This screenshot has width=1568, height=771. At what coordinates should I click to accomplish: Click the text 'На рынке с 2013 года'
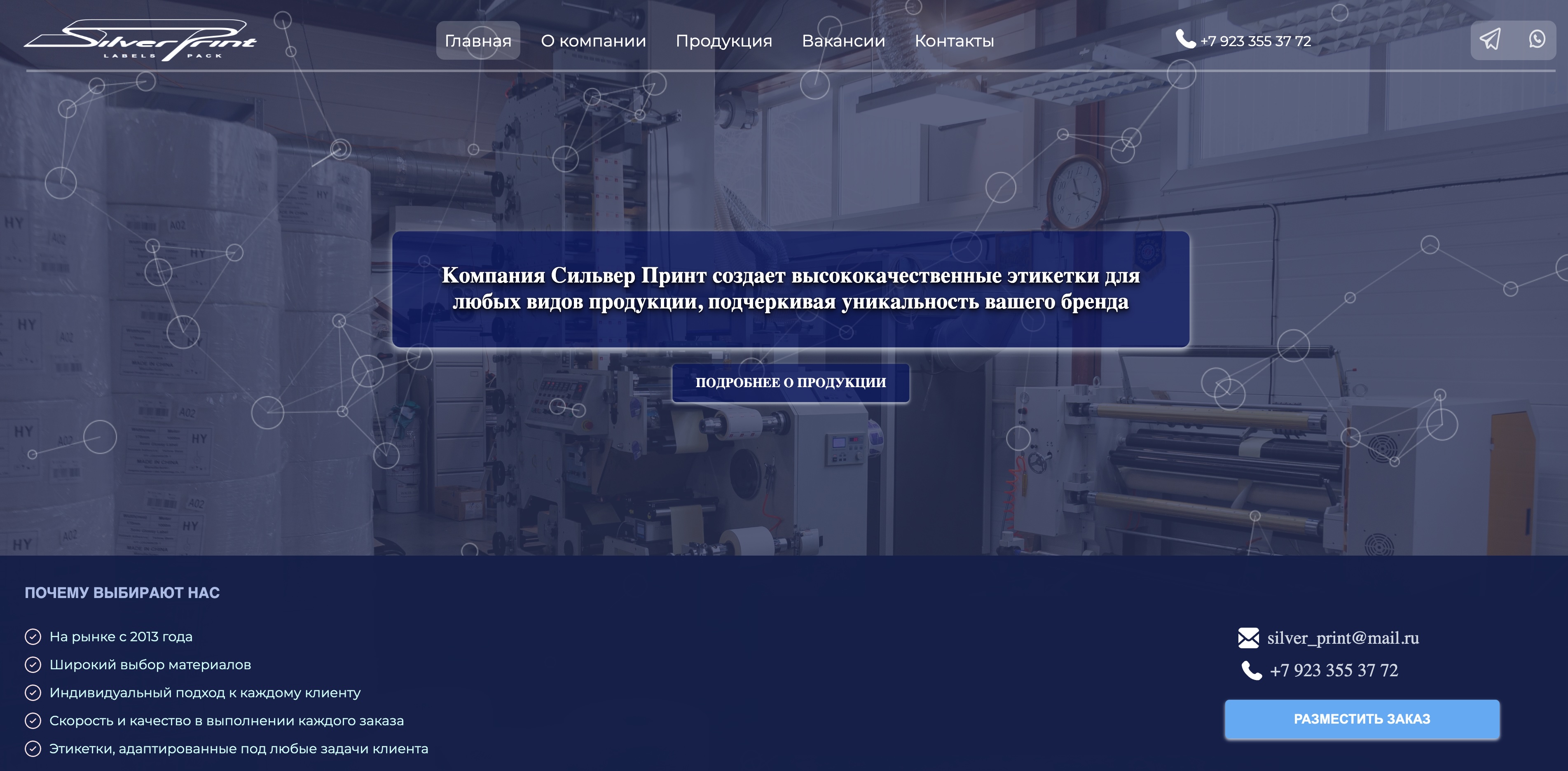(121, 636)
